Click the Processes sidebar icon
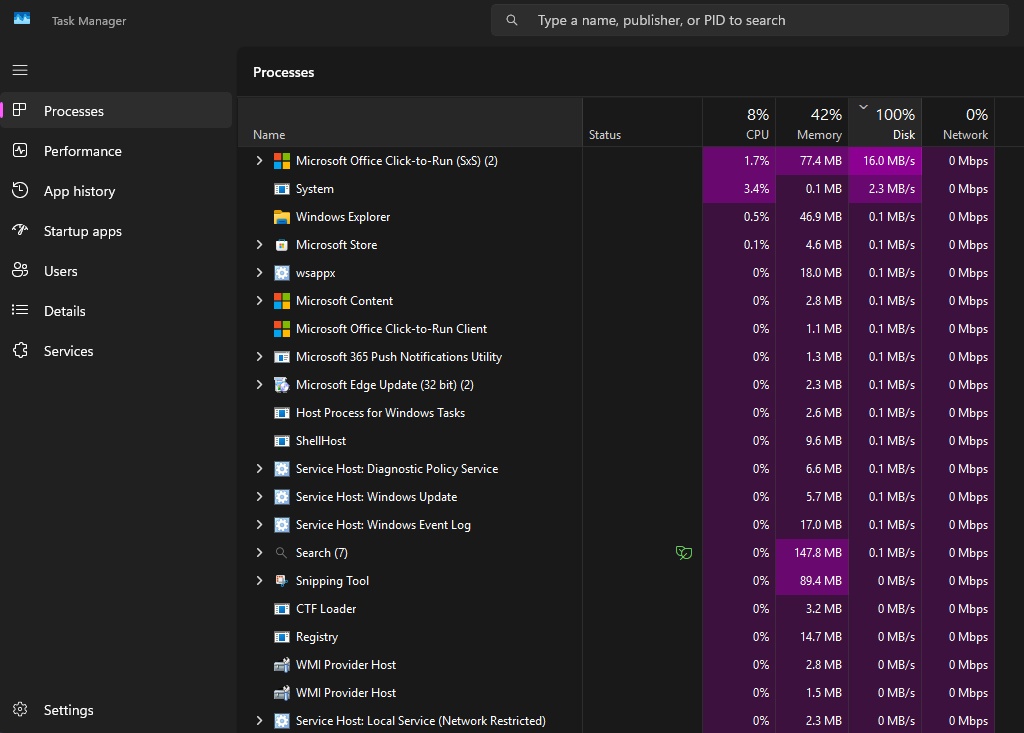The width and height of the screenshot is (1024, 733). (x=20, y=110)
